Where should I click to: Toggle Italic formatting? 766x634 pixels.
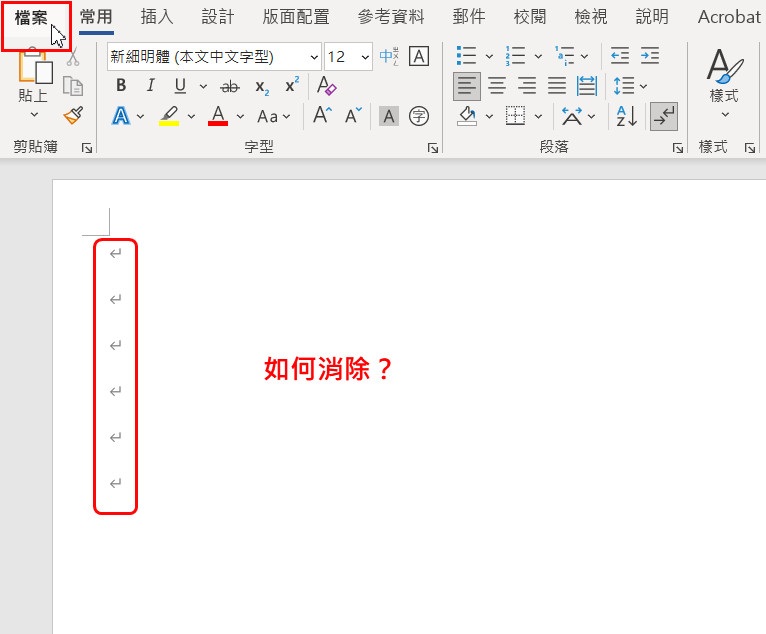[x=150, y=86]
